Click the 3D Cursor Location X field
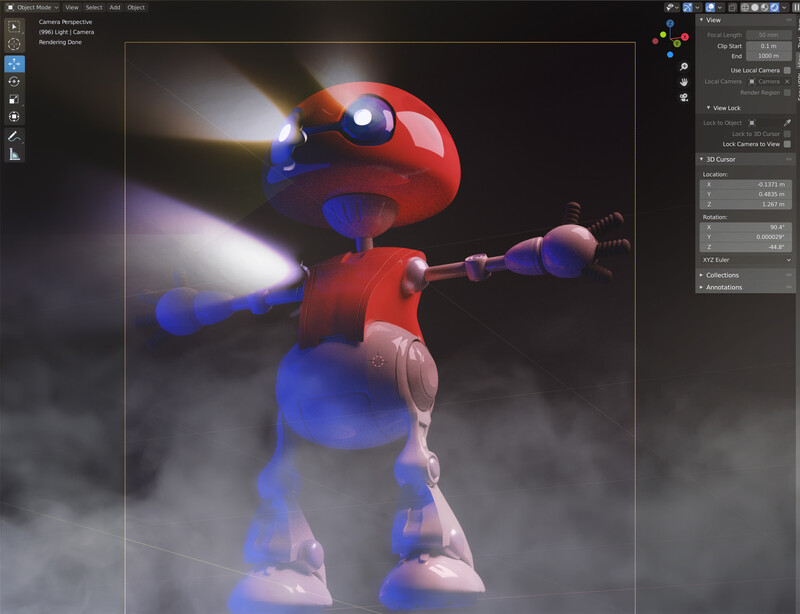The width and height of the screenshot is (800, 614). [746, 184]
